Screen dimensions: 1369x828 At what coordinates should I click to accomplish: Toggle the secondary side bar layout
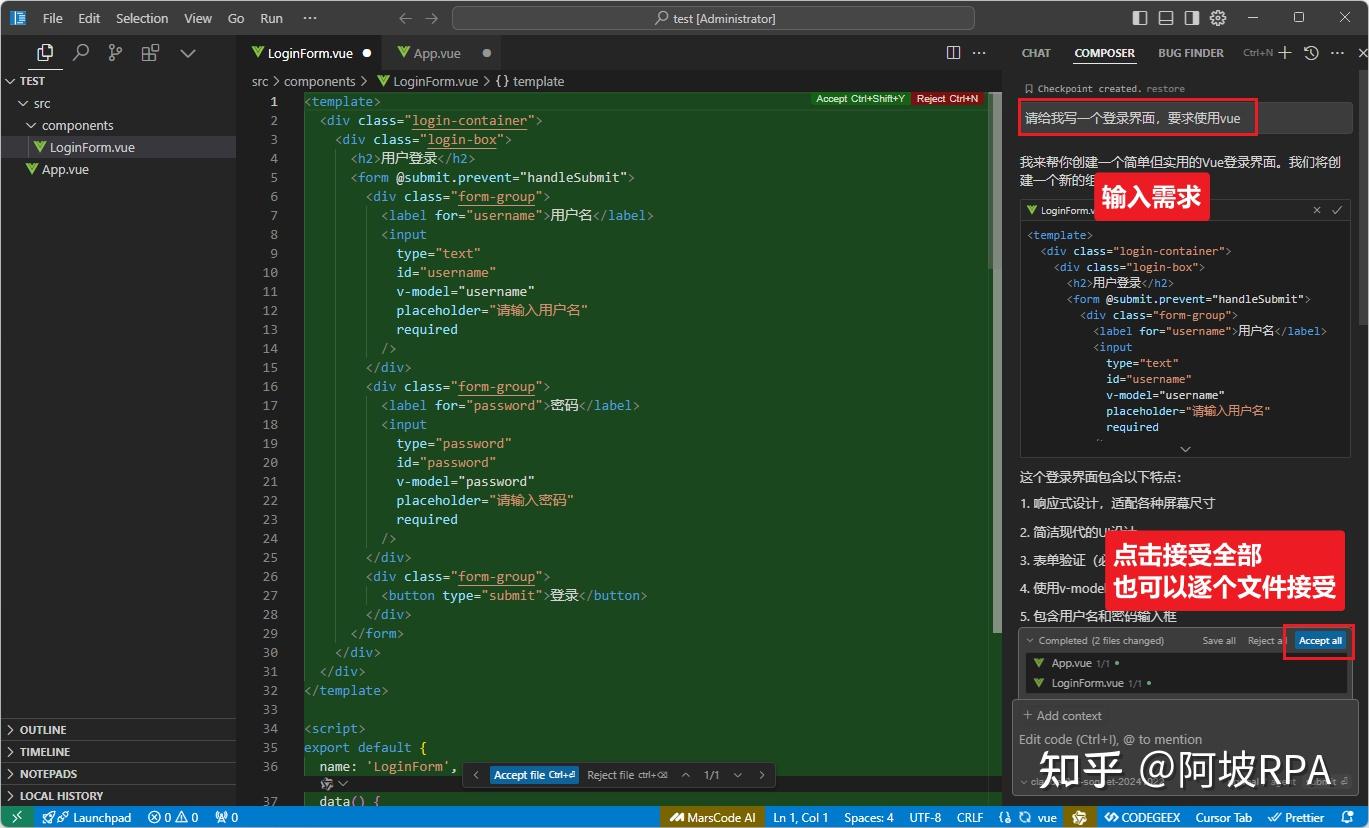[1192, 18]
